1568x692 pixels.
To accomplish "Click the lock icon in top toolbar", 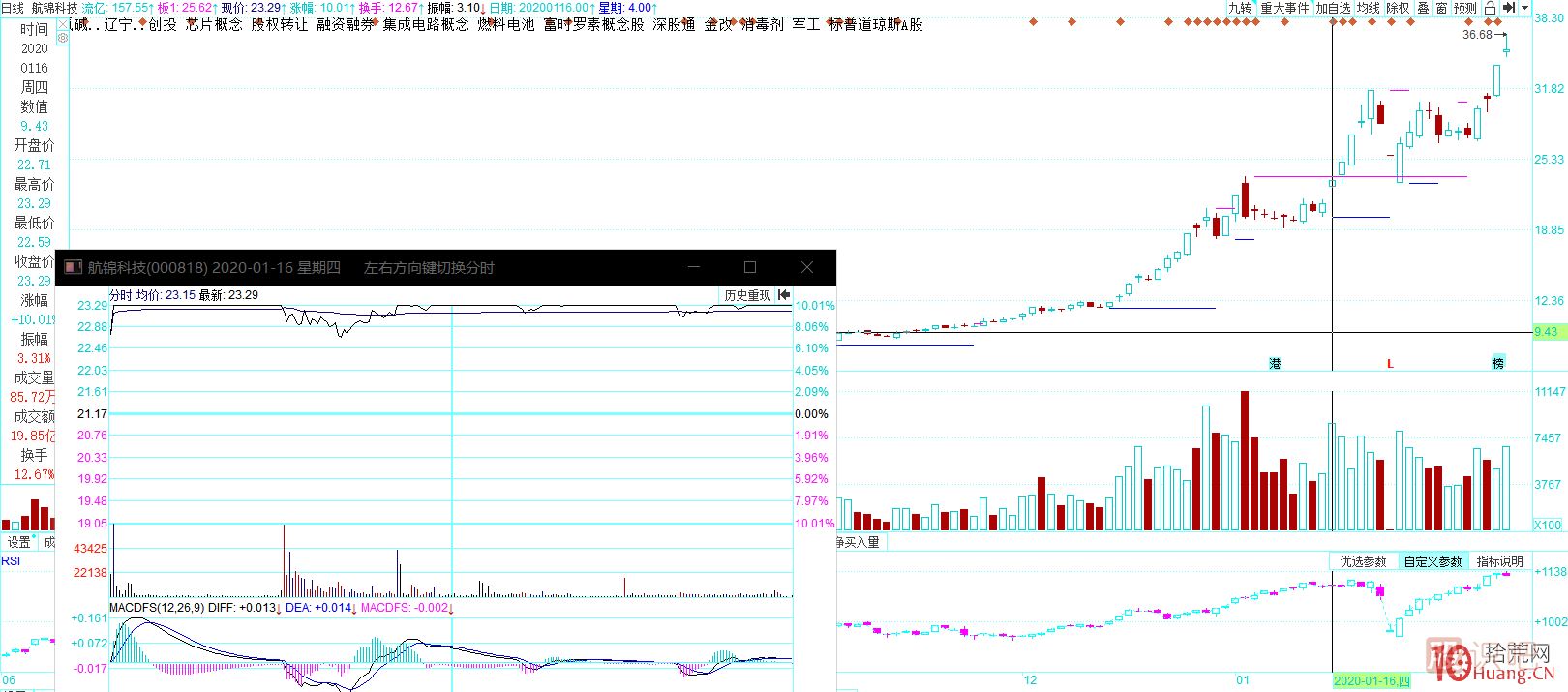I will [1491, 8].
